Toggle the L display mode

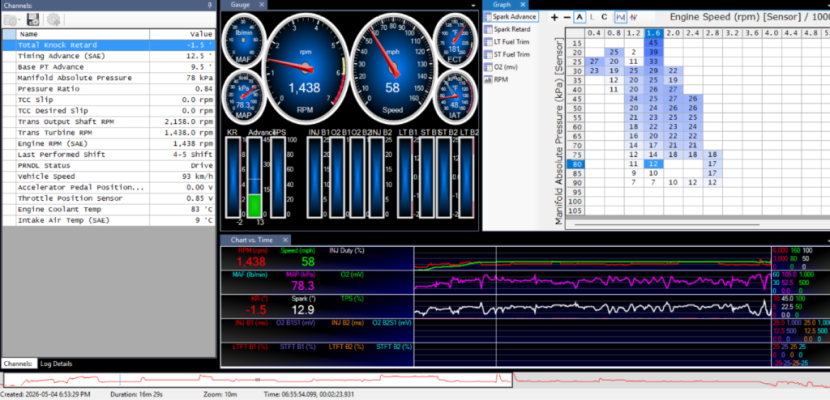point(592,17)
